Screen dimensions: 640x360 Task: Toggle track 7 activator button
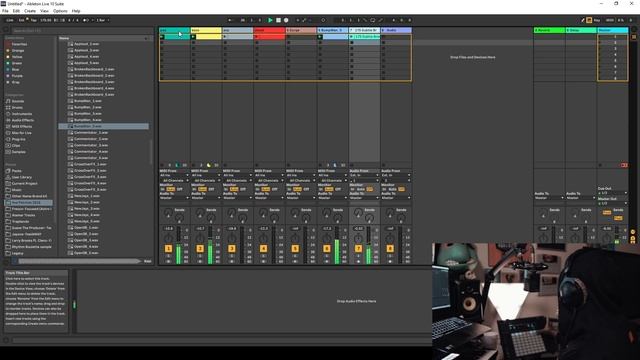[x=358, y=249]
